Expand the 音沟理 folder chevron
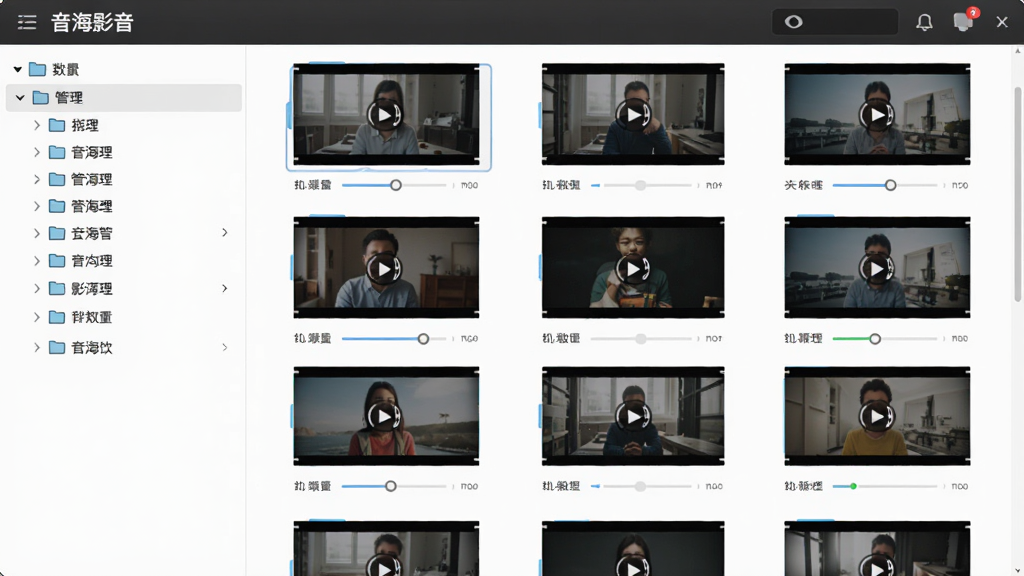This screenshot has height=576, width=1024. (37, 261)
